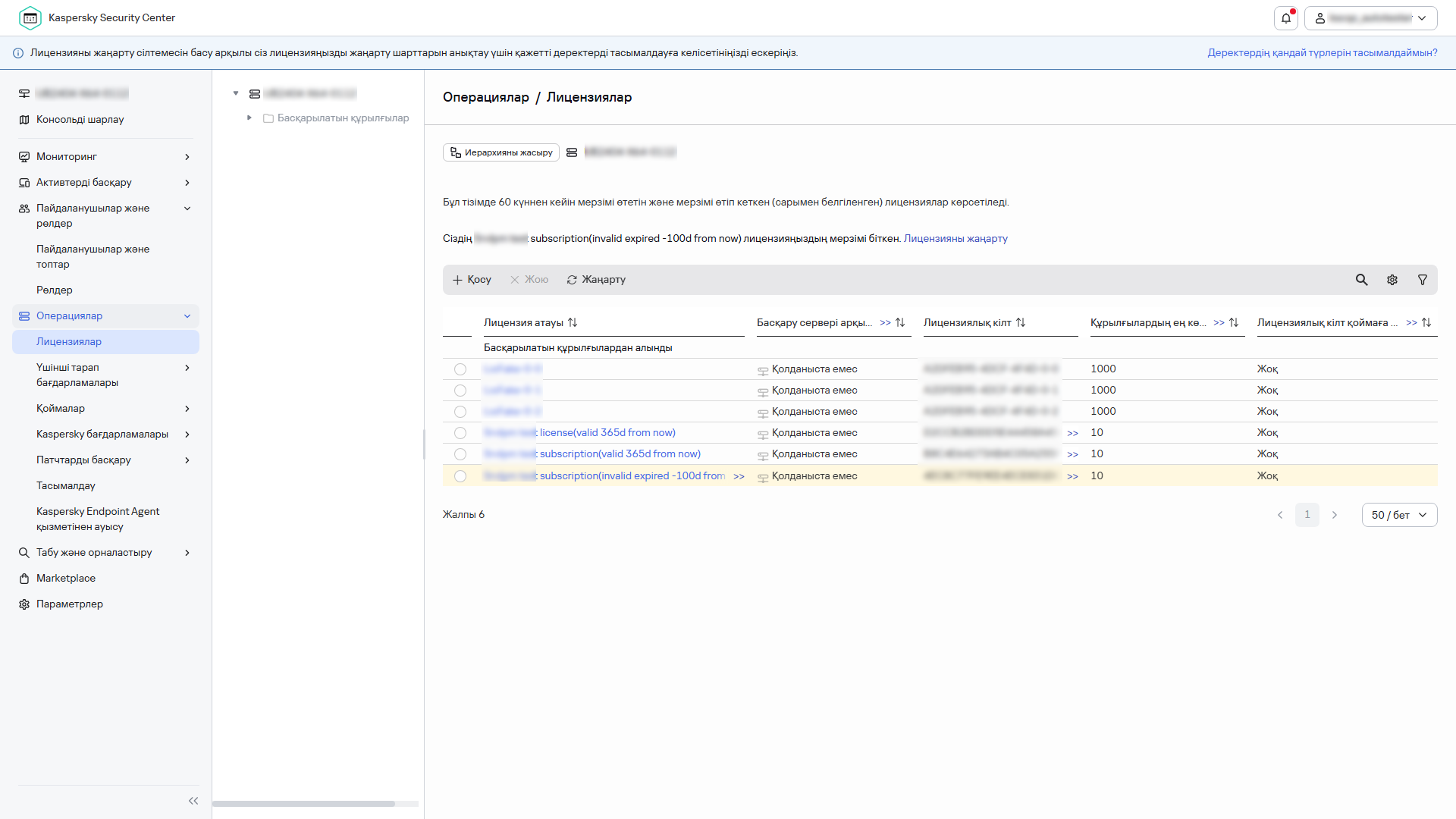Image resolution: width=1456 pixels, height=819 pixels.
Task: Click the search magnifier in the toolbar
Action: pyautogui.click(x=1361, y=280)
